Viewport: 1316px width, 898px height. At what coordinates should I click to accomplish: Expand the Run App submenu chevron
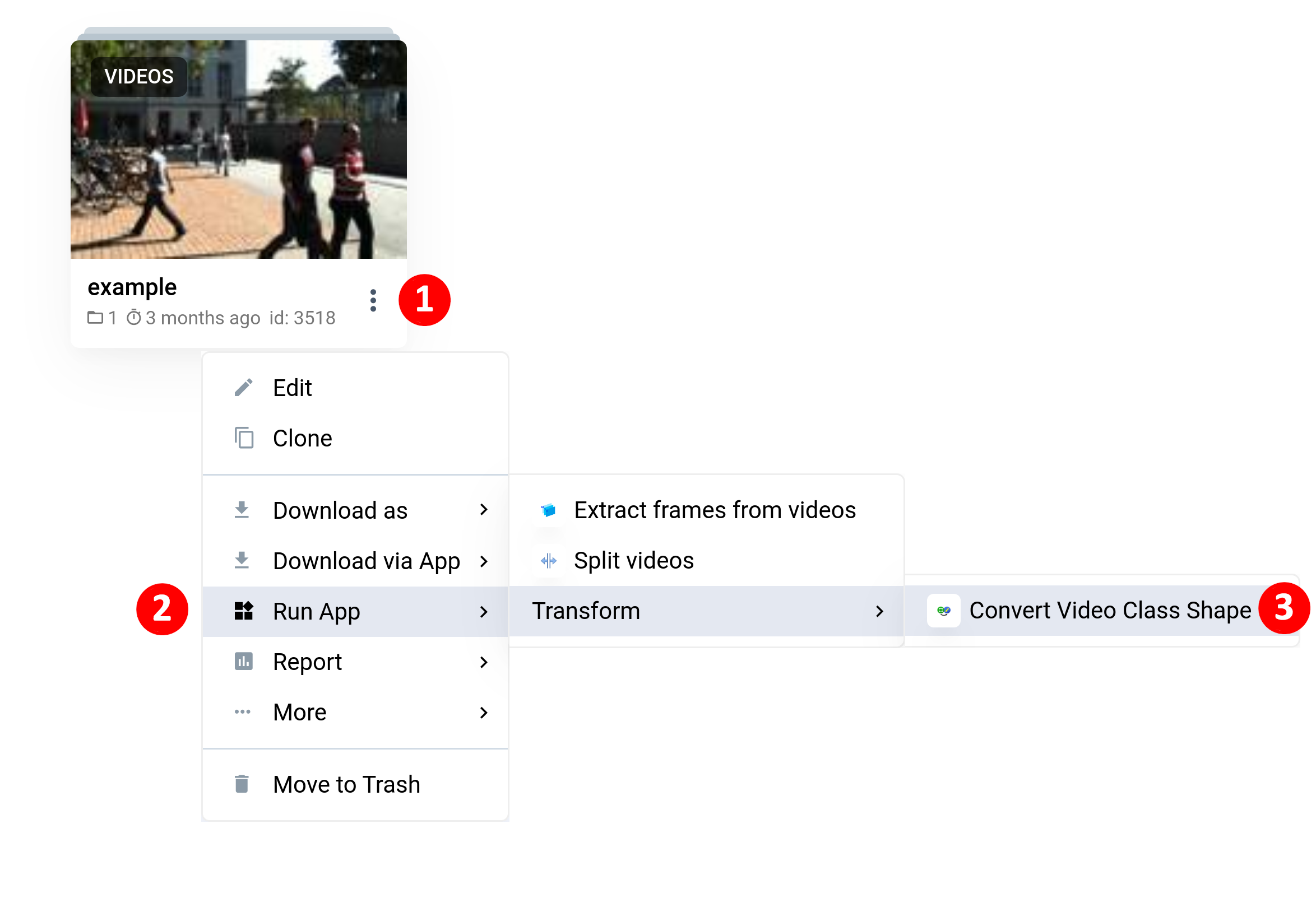tap(484, 612)
